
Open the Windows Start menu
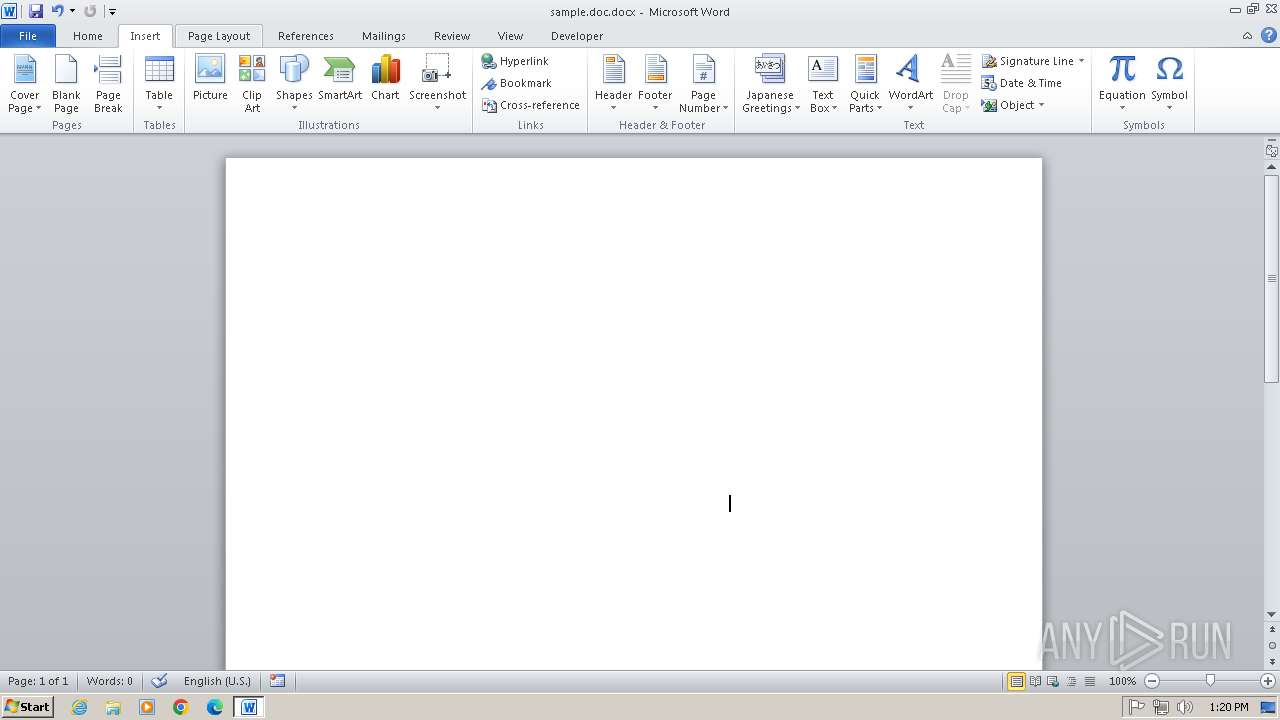(27, 706)
